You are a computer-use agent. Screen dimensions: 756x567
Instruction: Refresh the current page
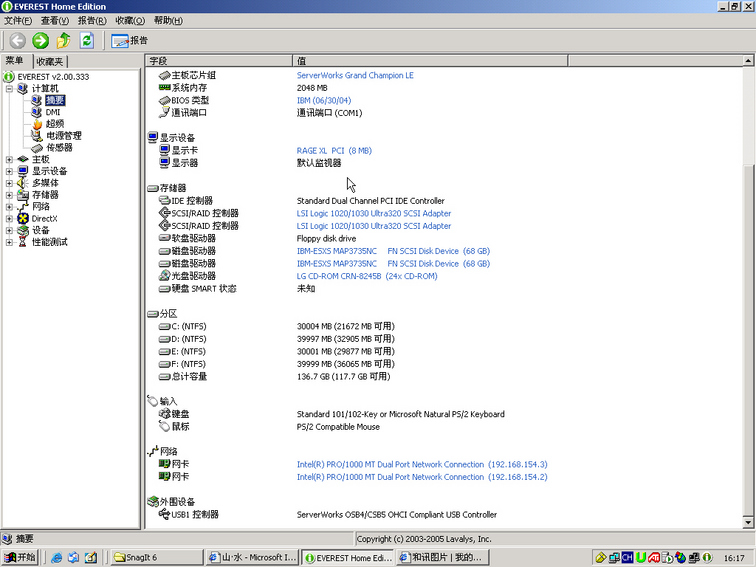click(x=87, y=40)
